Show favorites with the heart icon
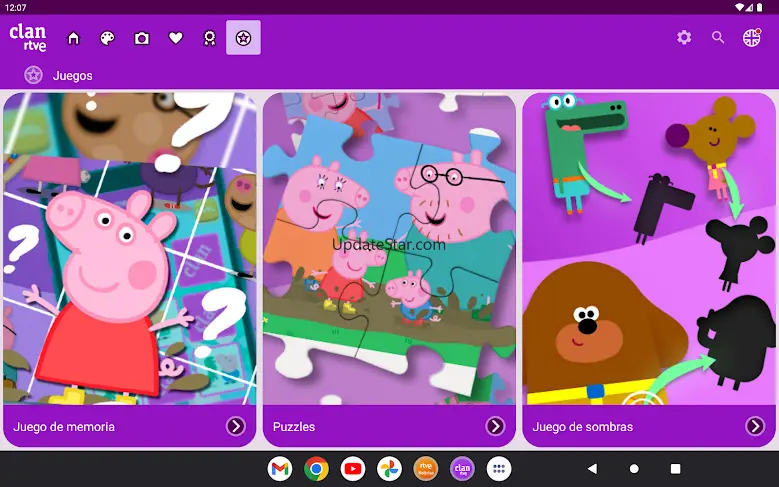Viewport: 779px width, 487px height. pos(175,38)
